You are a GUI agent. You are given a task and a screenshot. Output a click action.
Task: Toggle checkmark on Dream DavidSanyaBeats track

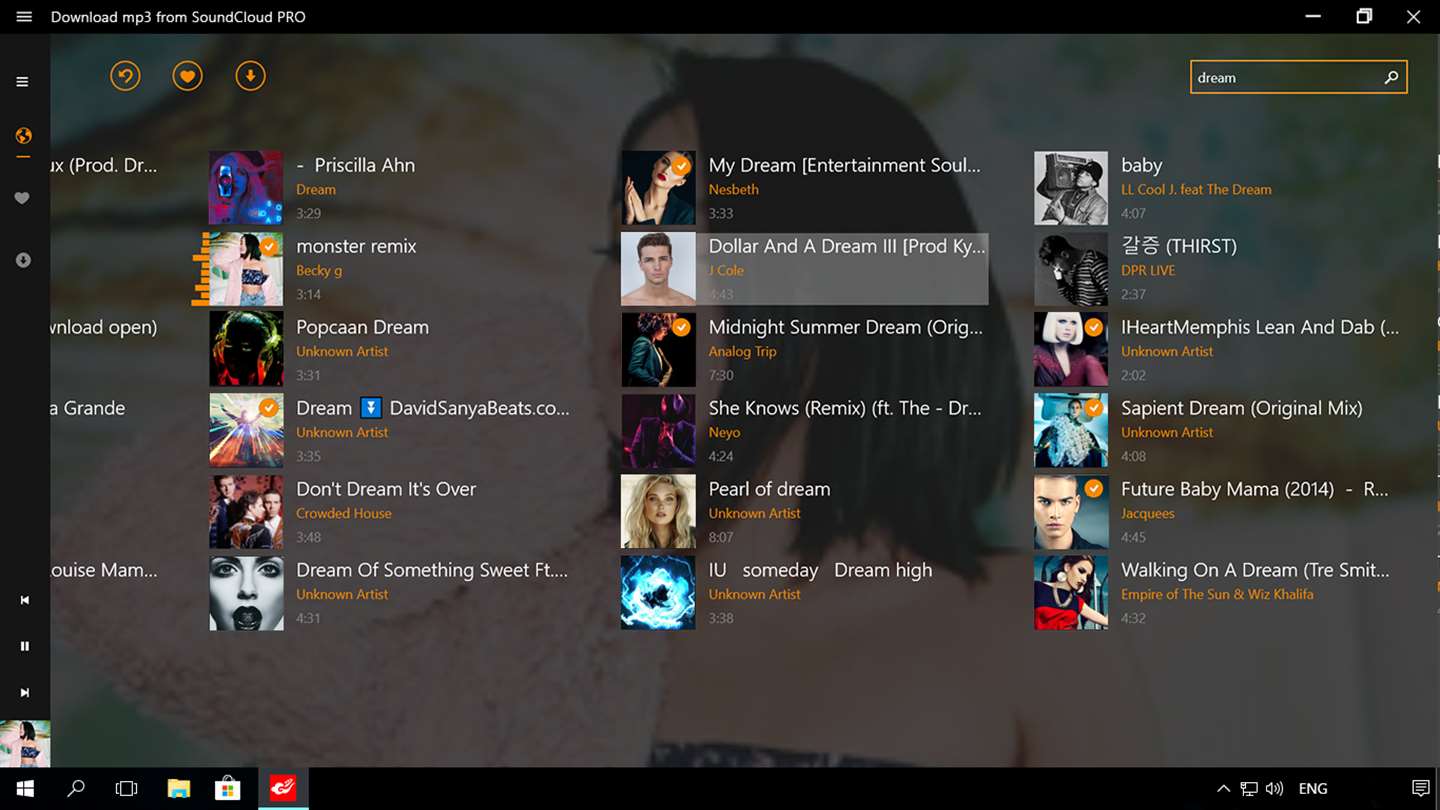(269, 408)
